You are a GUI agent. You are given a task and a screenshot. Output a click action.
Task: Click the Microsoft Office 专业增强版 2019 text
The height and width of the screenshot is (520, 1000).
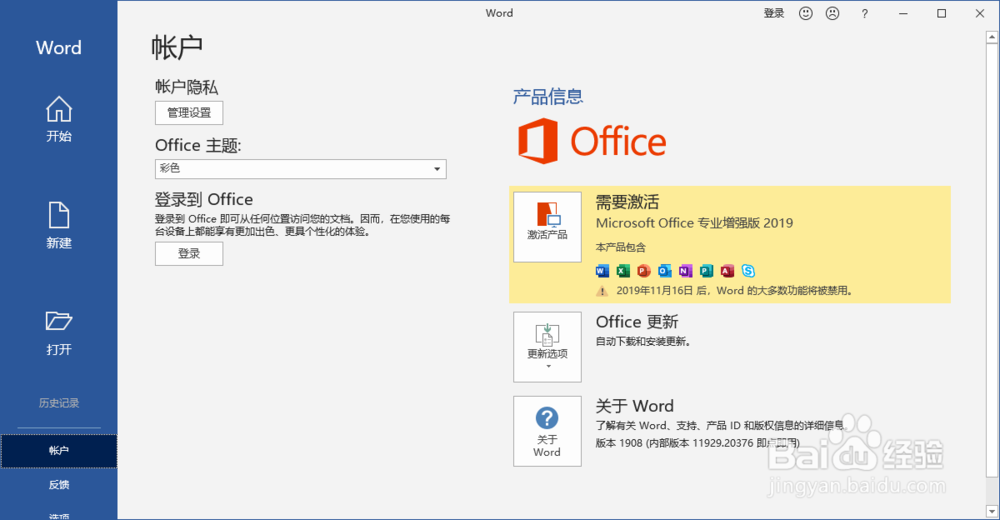(694, 223)
